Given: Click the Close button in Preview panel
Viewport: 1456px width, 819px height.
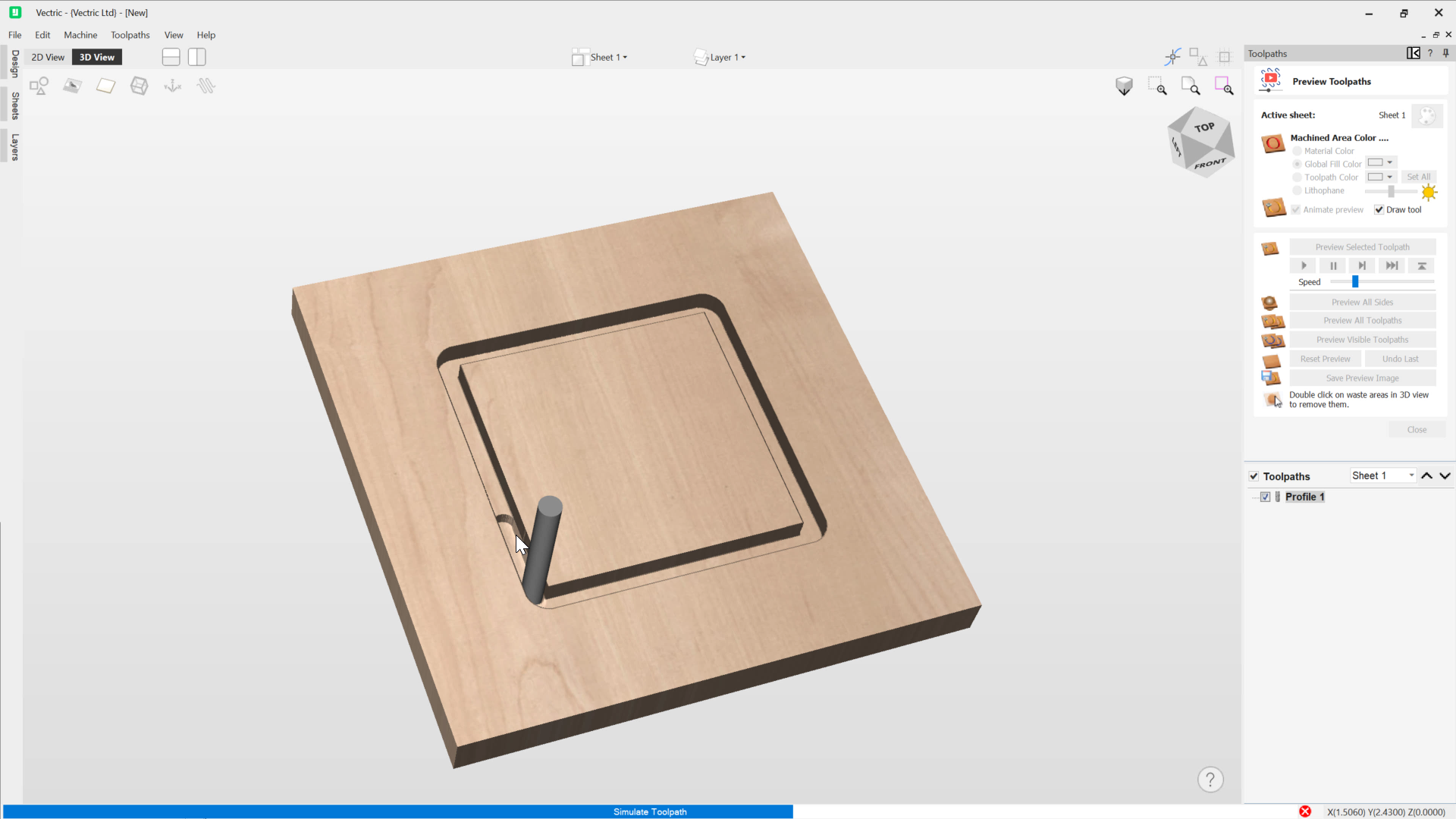Looking at the screenshot, I should (1417, 430).
